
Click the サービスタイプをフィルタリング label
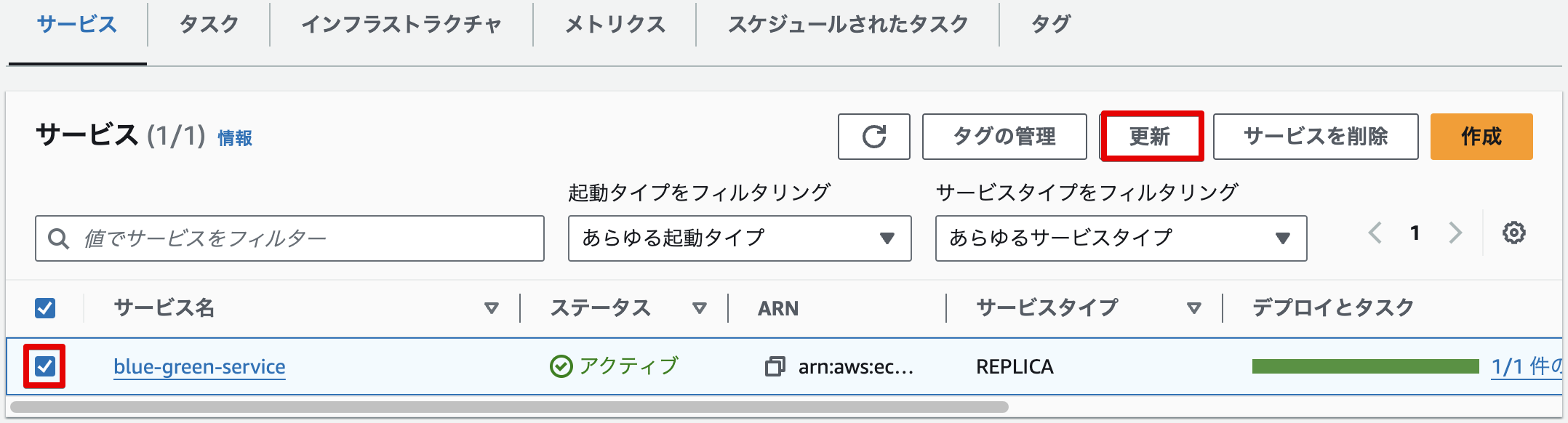coord(1087,193)
